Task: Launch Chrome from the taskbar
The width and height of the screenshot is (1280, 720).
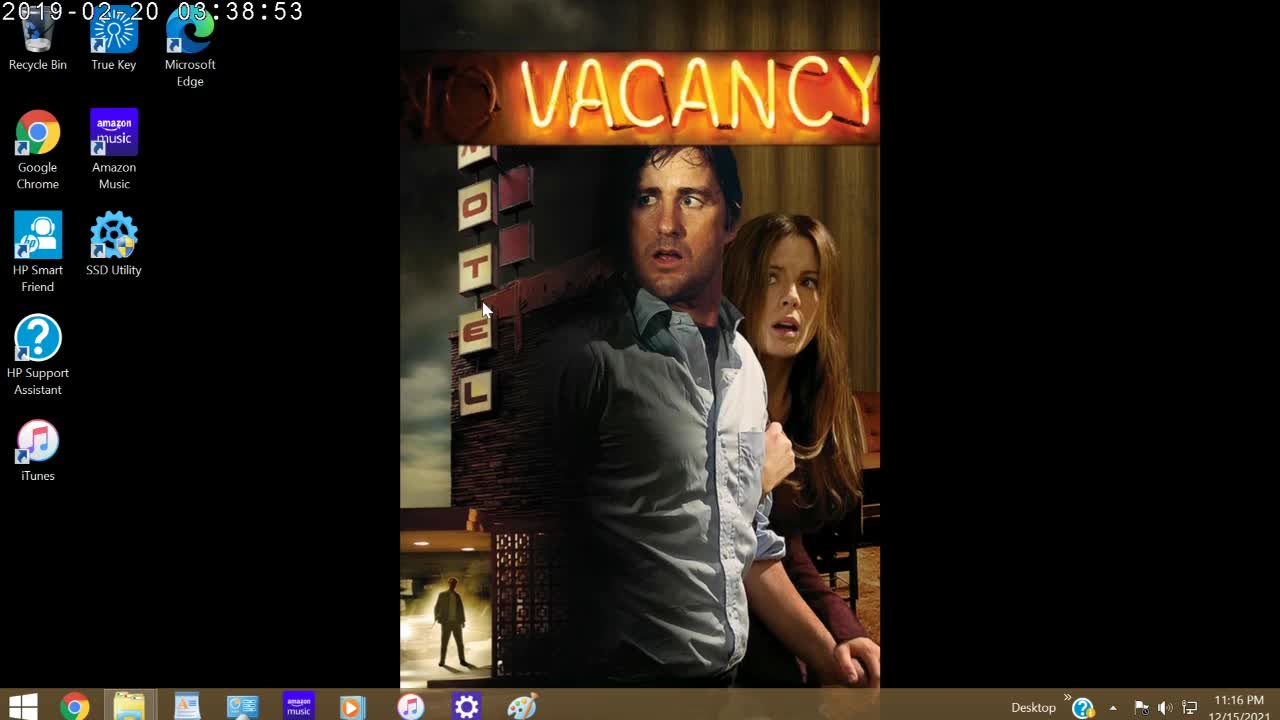Action: (x=74, y=707)
